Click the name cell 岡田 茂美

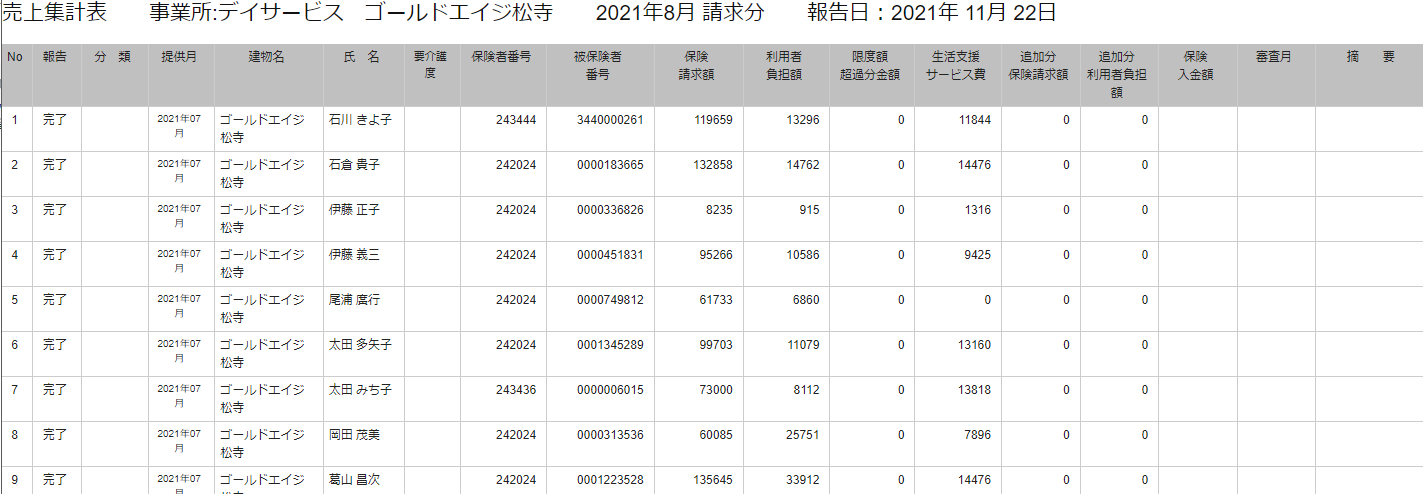[354, 435]
